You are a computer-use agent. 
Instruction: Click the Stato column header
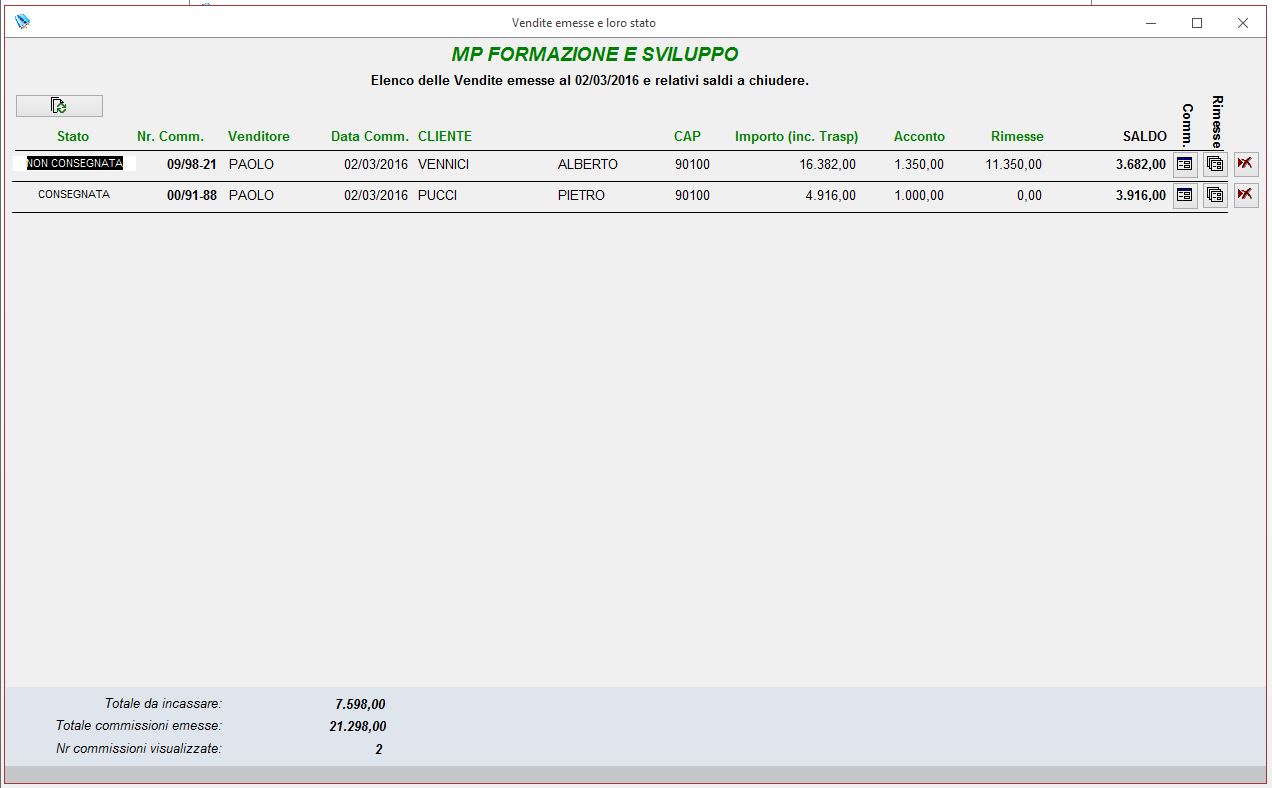73,136
